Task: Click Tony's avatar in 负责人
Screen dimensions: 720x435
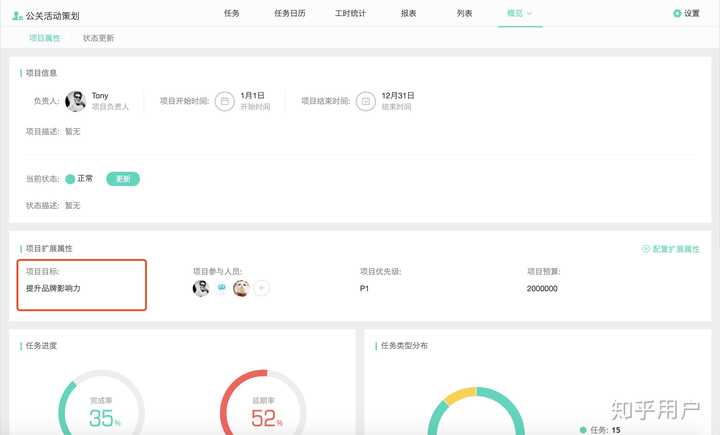Action: point(75,101)
